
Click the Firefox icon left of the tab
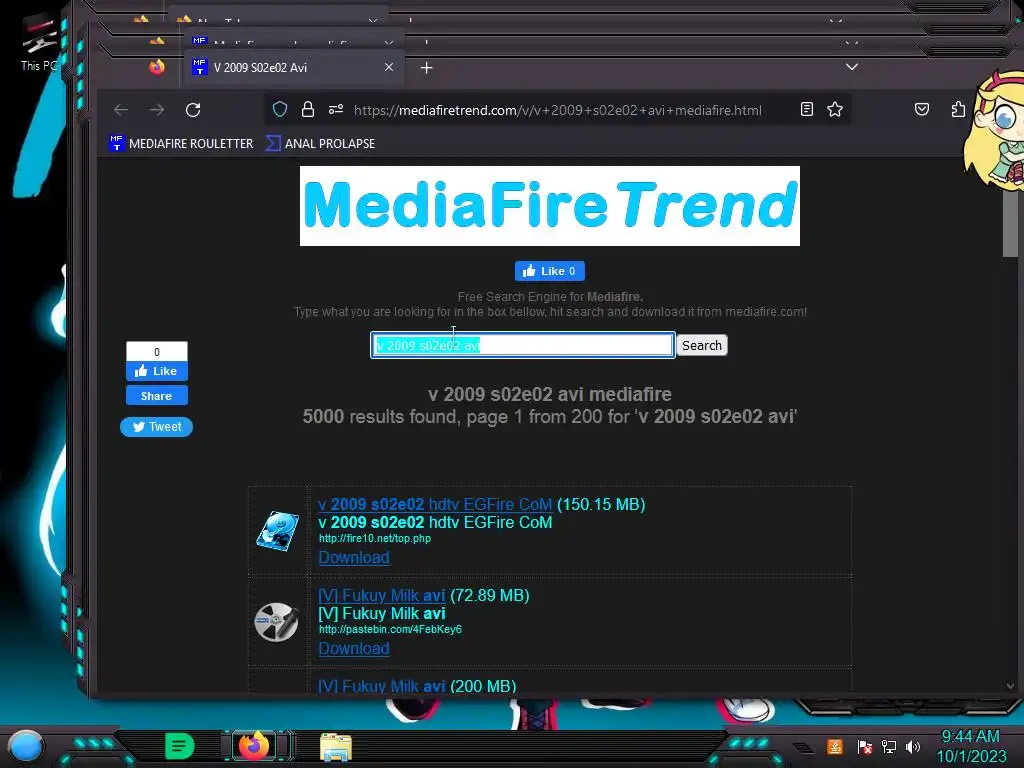(x=157, y=67)
